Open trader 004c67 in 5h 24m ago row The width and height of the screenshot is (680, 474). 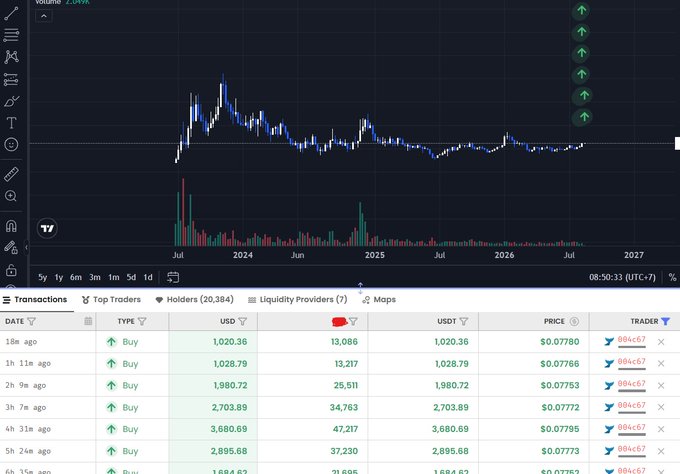631,449
